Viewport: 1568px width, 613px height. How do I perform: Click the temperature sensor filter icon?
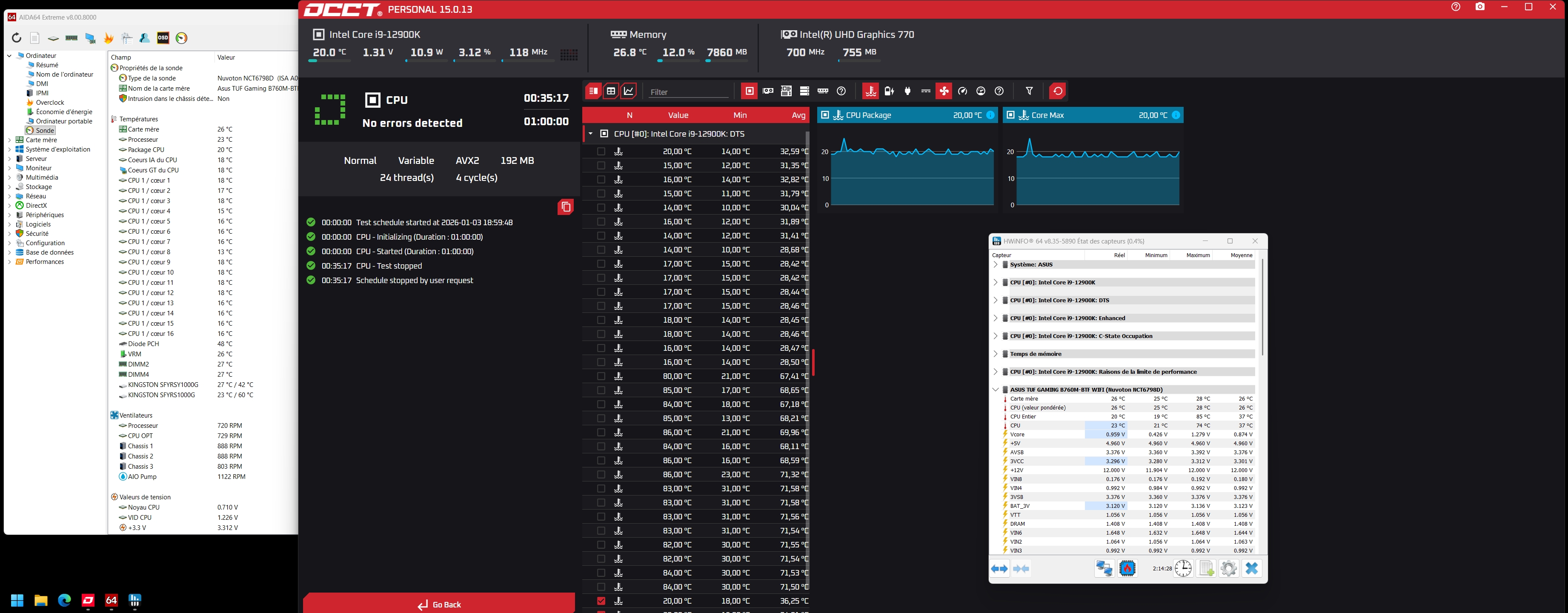pyautogui.click(x=870, y=91)
